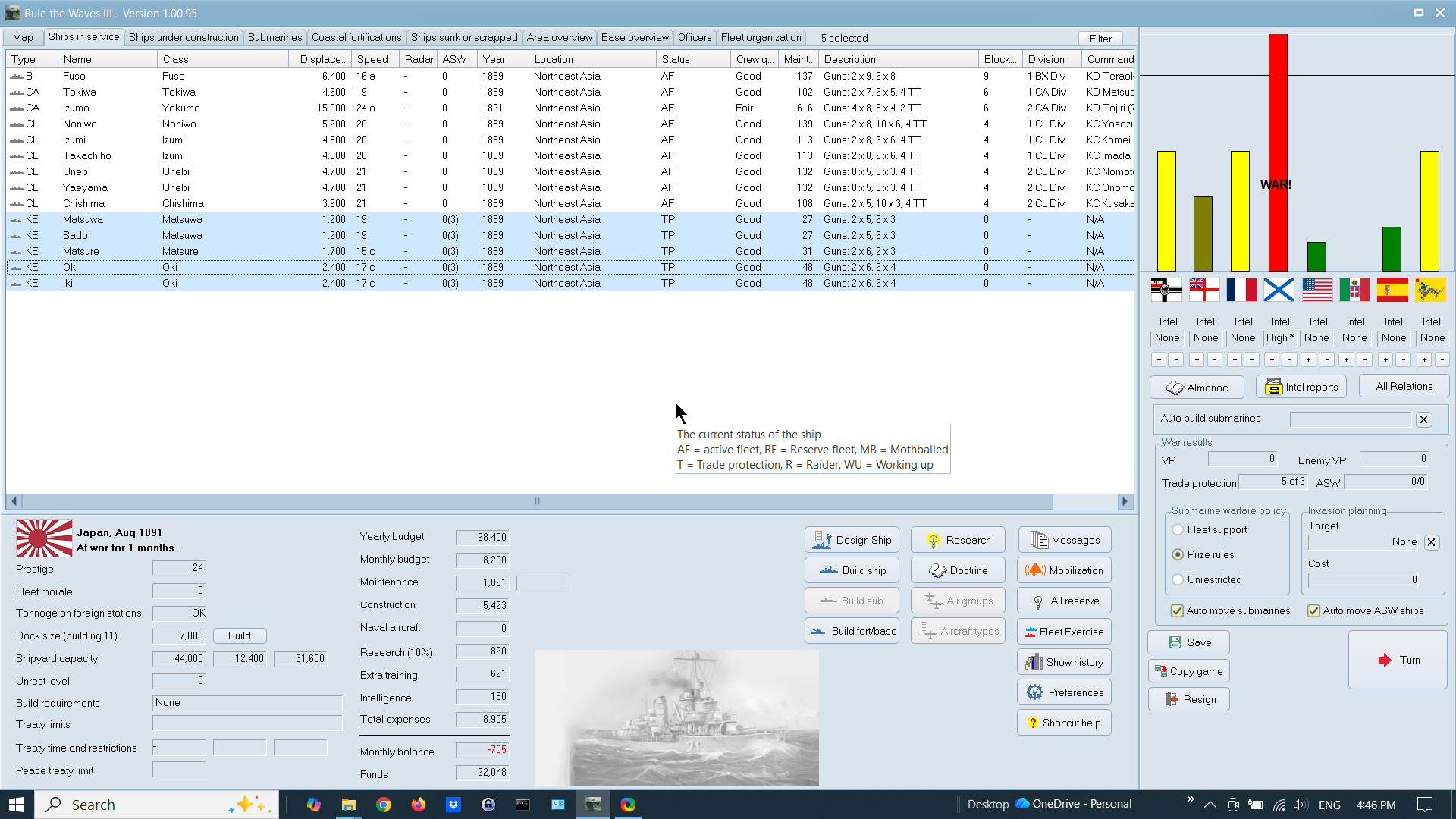Clear the Auto build submarines selection
This screenshot has height=819, width=1456.
click(1424, 419)
